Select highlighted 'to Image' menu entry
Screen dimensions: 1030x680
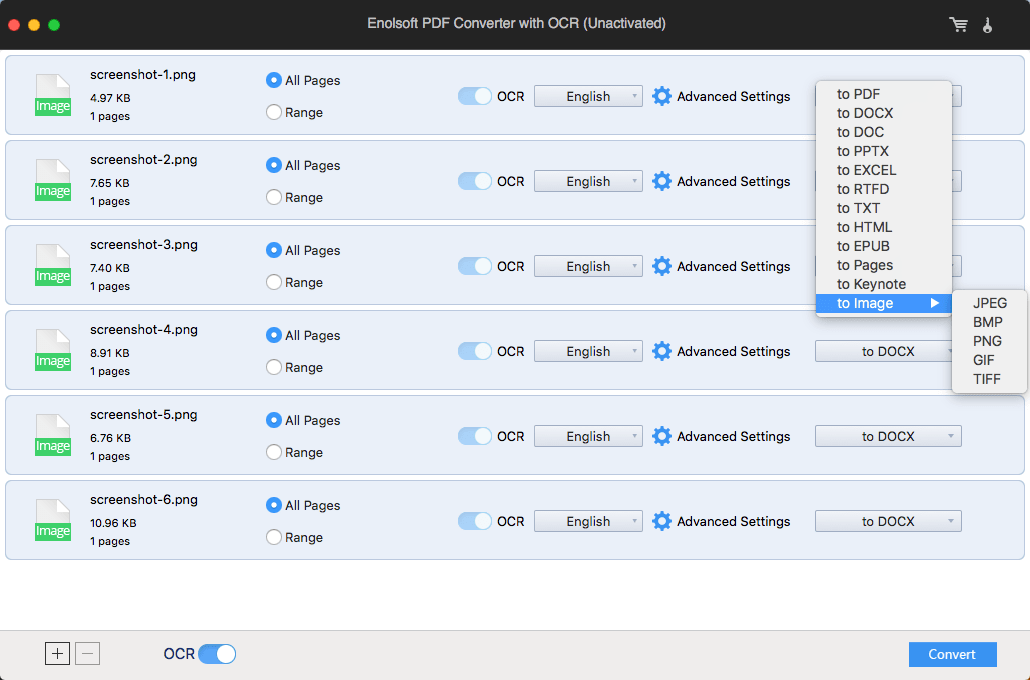coord(884,304)
